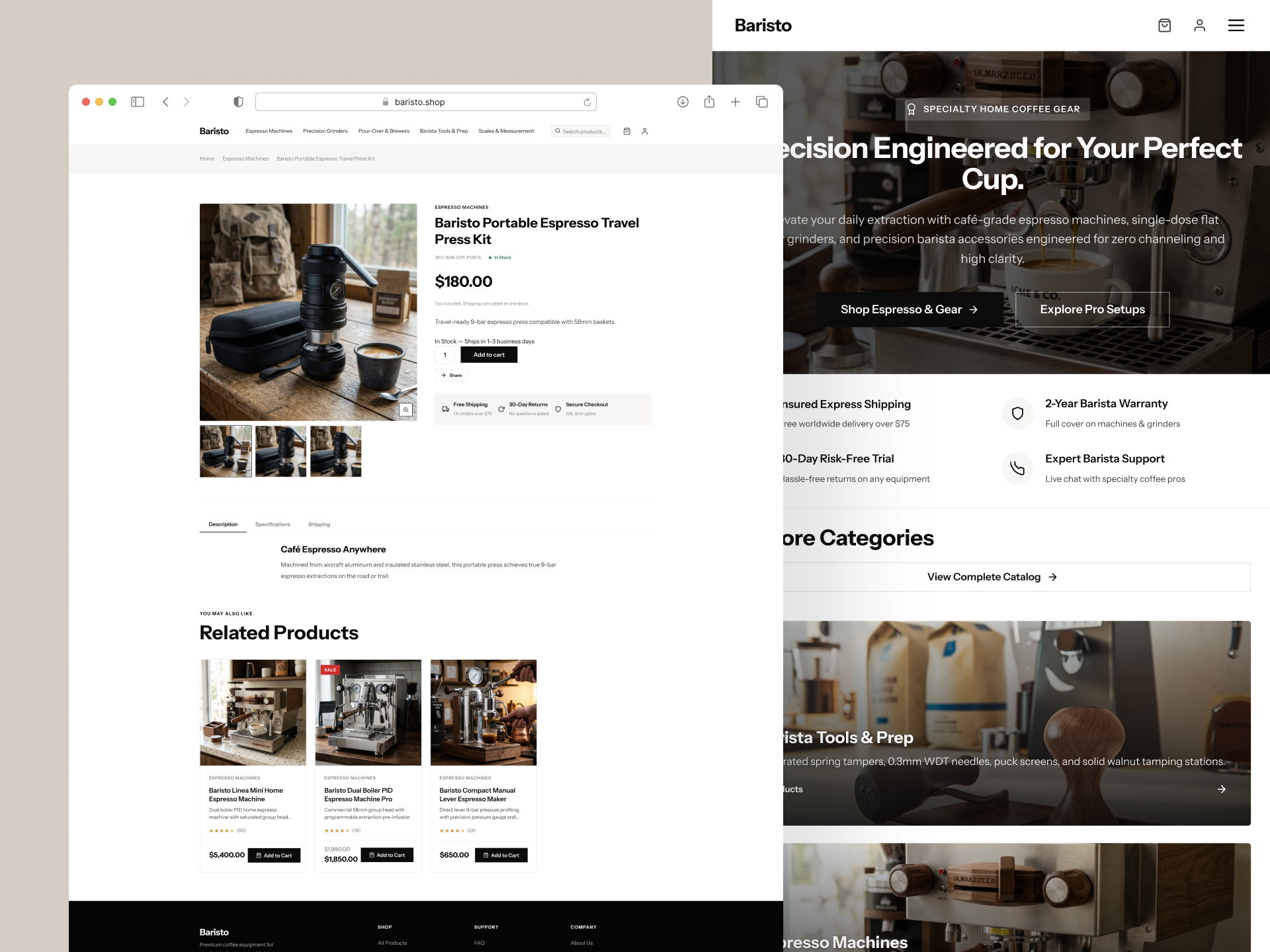This screenshot has height=952, width=1270.
Task: Open Baristo Compact Manual Lever product title
Action: click(x=477, y=795)
